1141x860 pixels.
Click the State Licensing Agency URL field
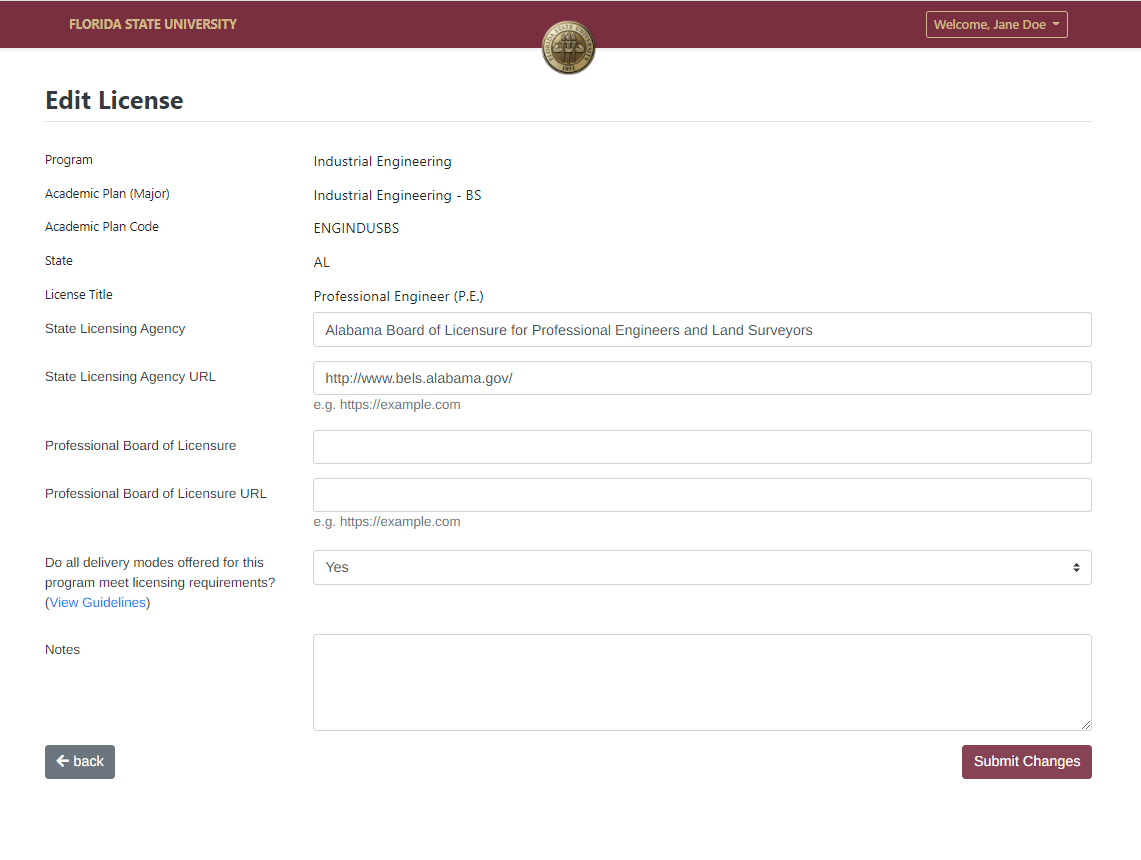(700, 378)
